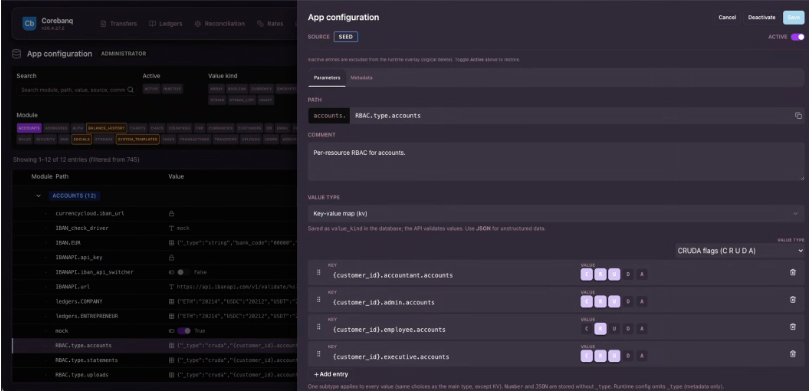
Task: Select the SYSTEM_TEMPLATES module chip
Action: pyautogui.click(x=137, y=139)
